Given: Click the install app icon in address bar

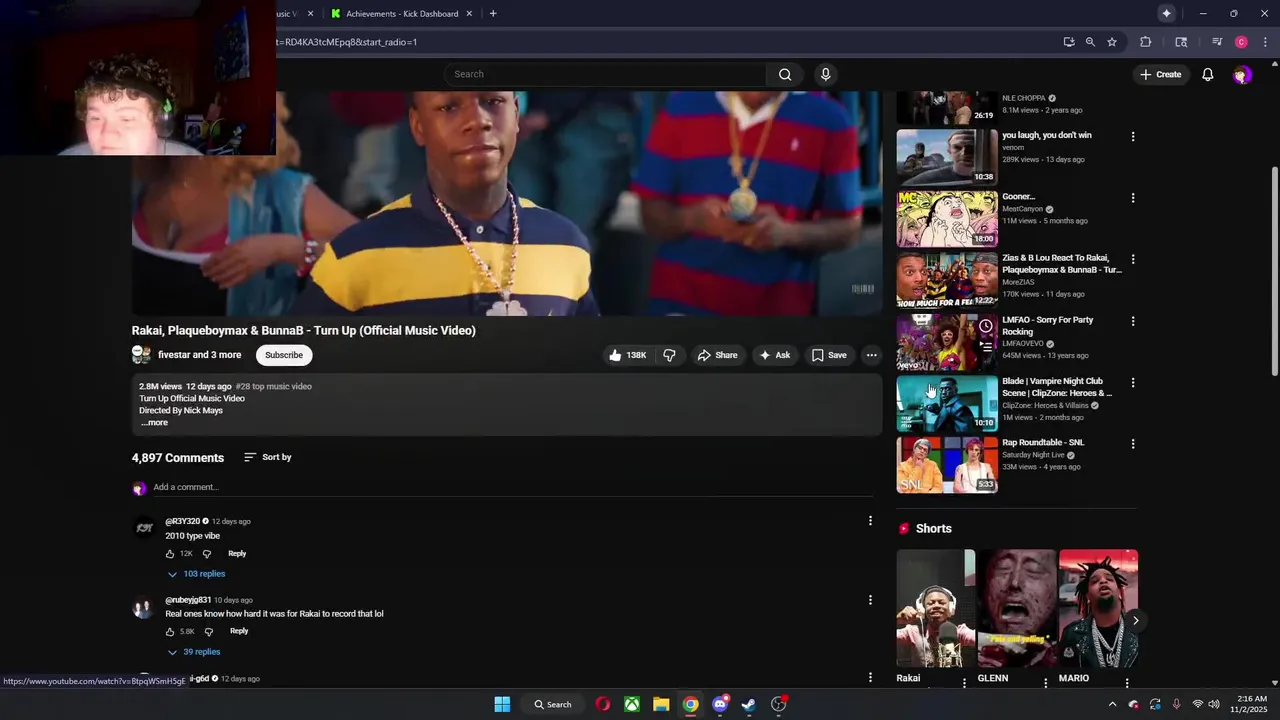Looking at the screenshot, I should 1069,42.
